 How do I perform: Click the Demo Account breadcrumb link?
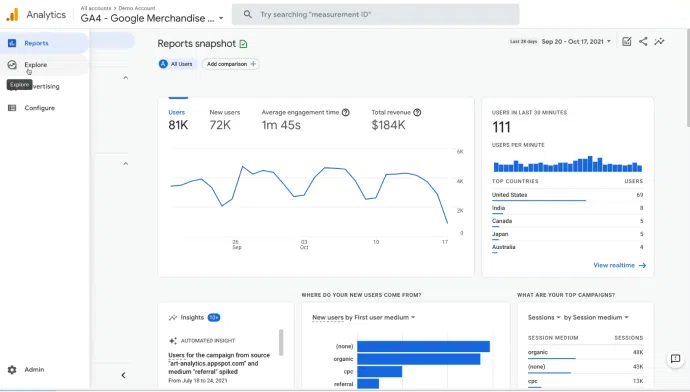pos(137,8)
